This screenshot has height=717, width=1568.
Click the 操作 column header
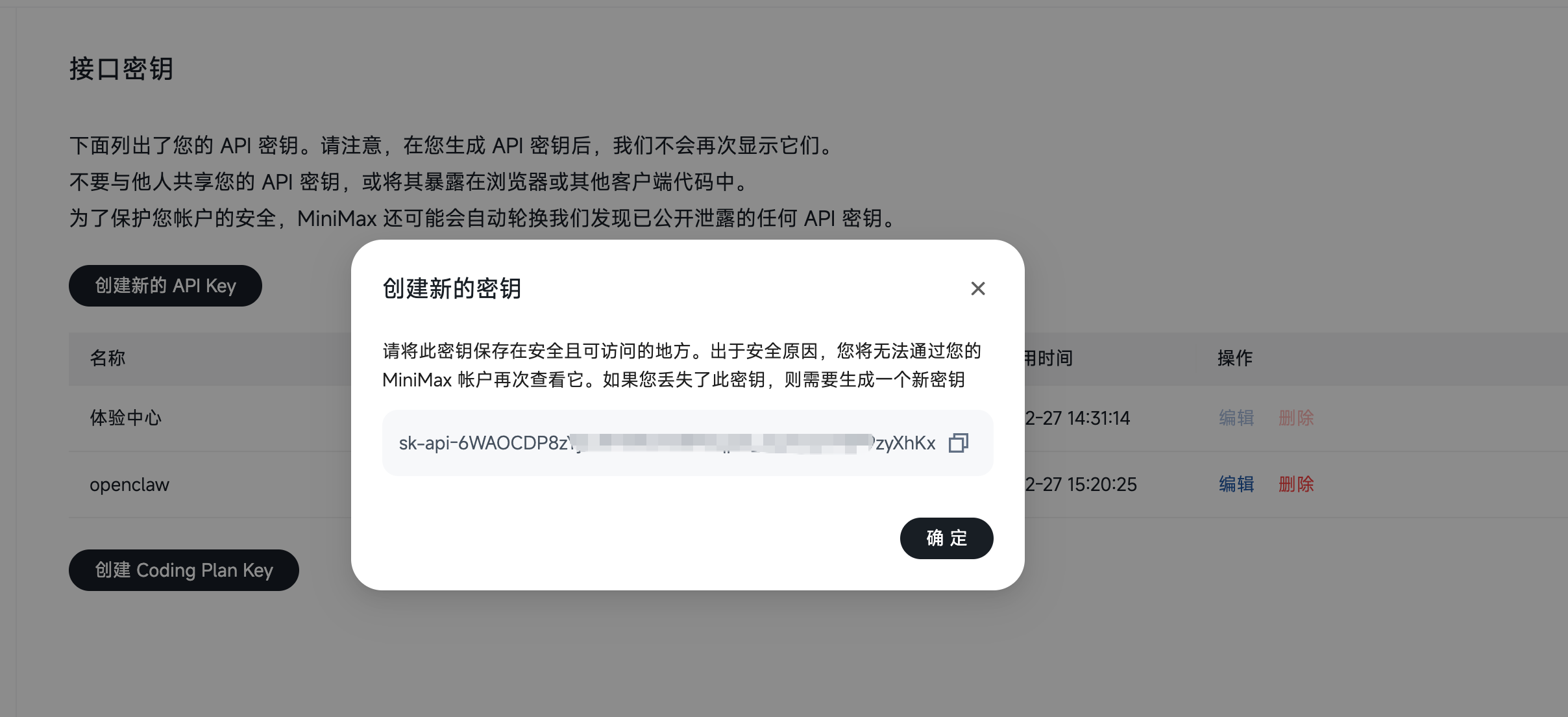pyautogui.click(x=1235, y=358)
